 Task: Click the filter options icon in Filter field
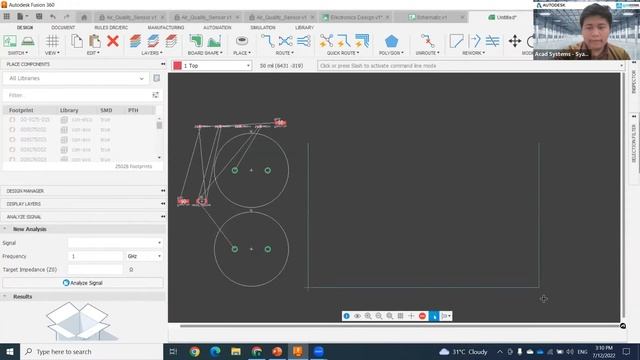[156, 95]
